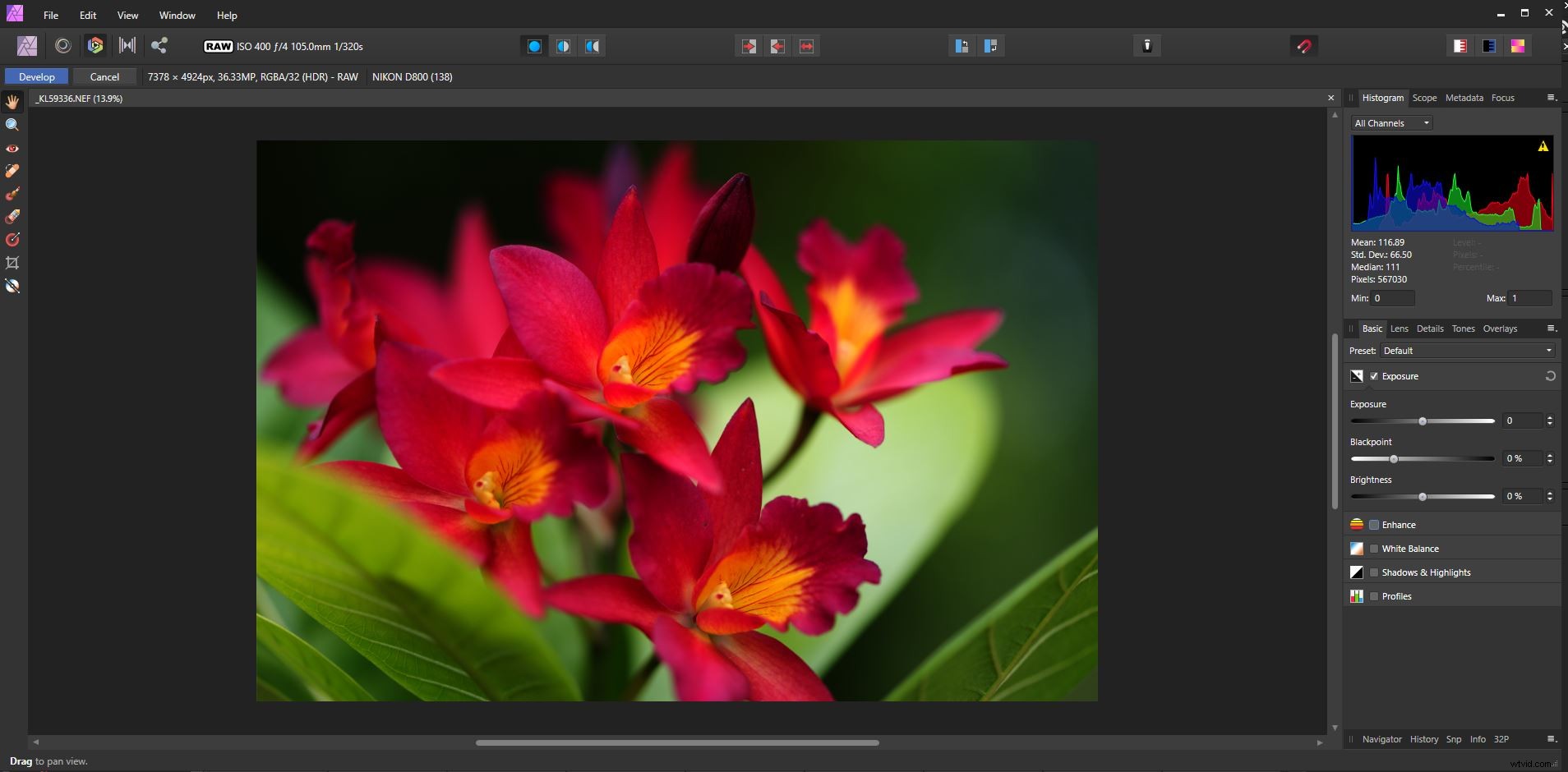Select the Zoom tool
Viewport: 1568px width, 772px height.
[x=12, y=124]
